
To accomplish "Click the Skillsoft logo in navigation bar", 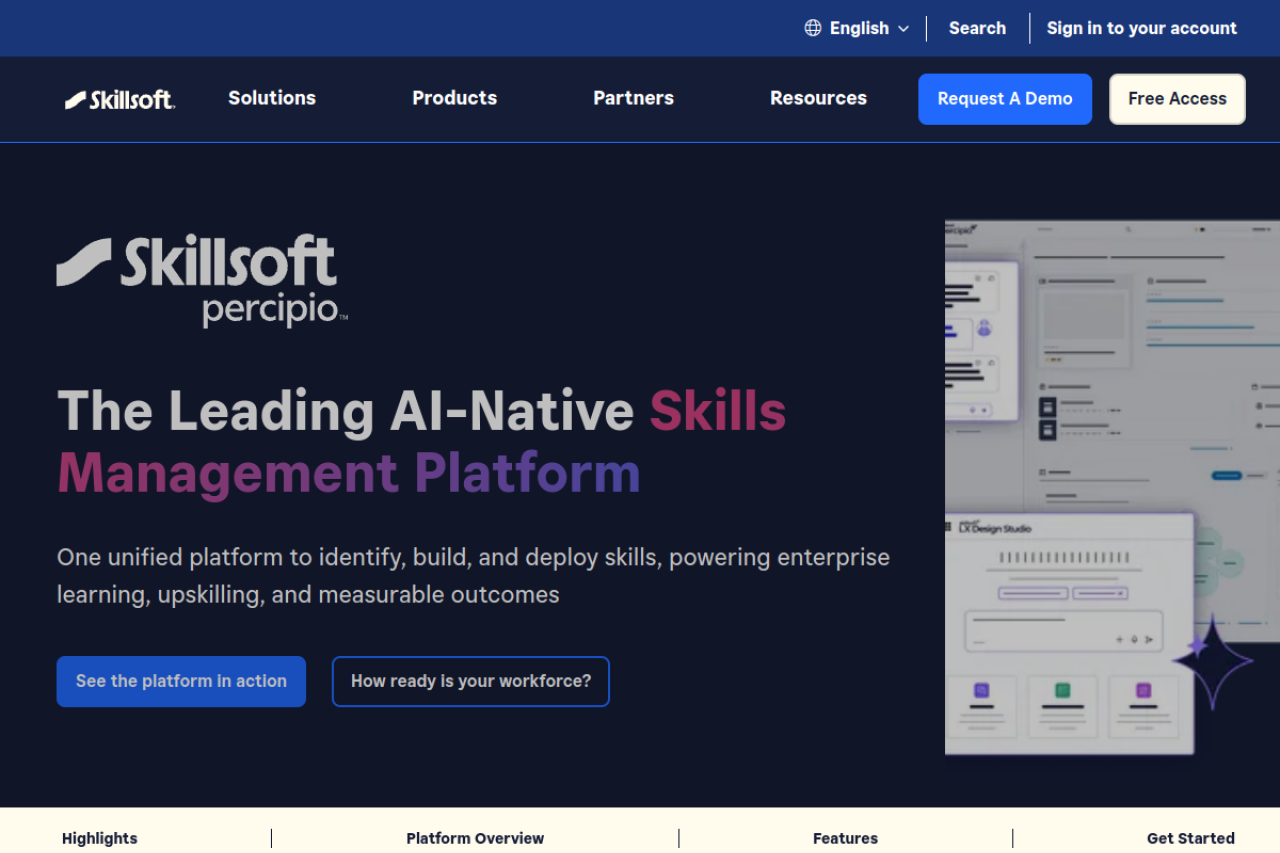I will pyautogui.click(x=120, y=99).
